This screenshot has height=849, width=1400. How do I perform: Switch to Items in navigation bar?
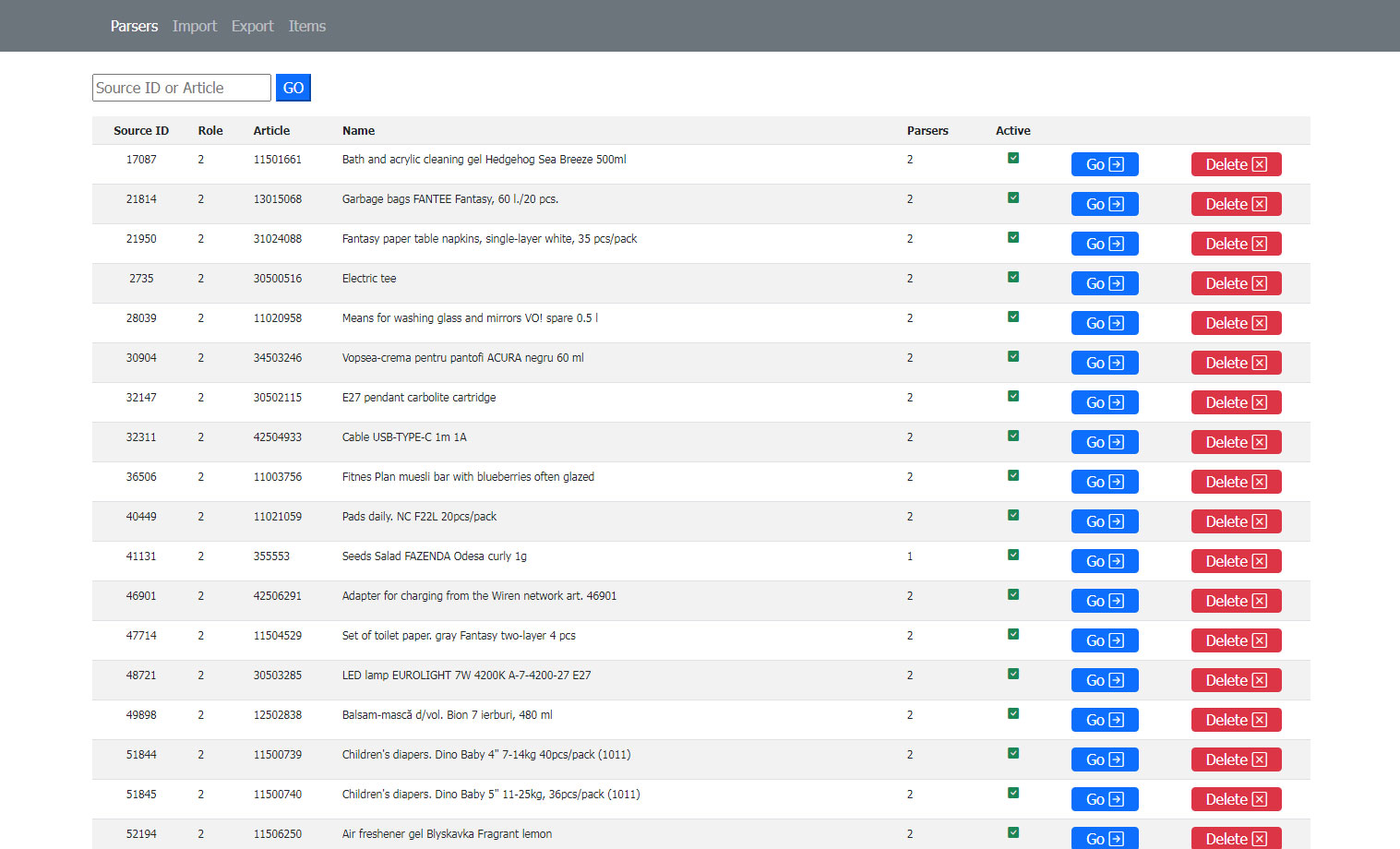point(306,26)
